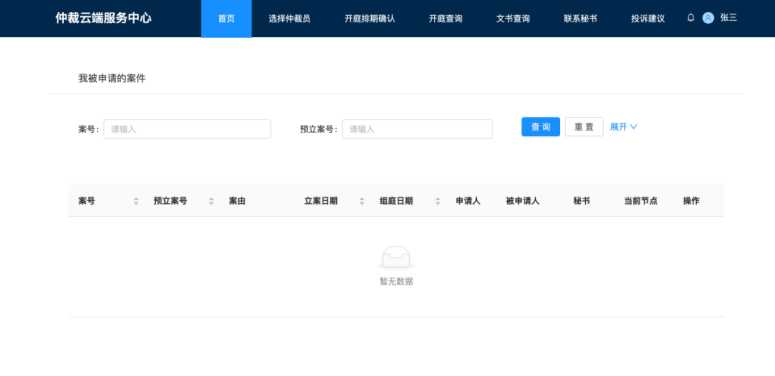
Task: Focus the 案号 input field
Action: (187, 129)
